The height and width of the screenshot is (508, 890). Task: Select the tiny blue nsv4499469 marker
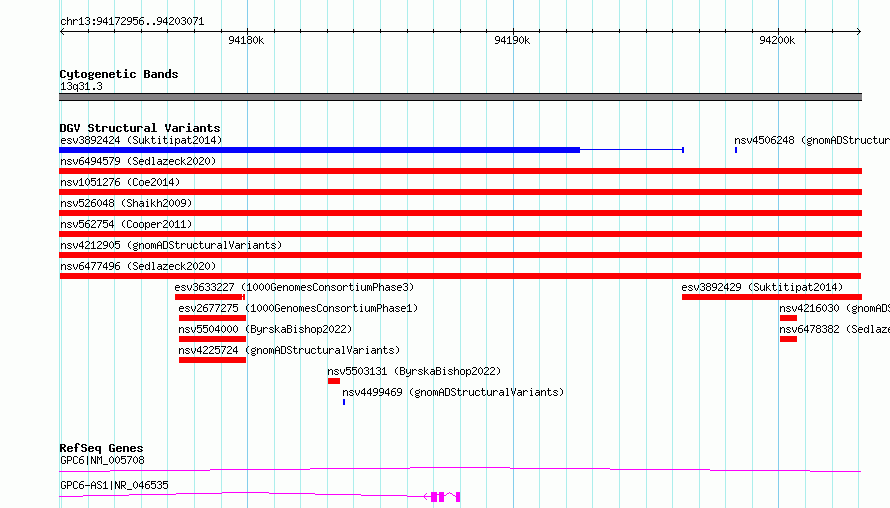tap(344, 402)
